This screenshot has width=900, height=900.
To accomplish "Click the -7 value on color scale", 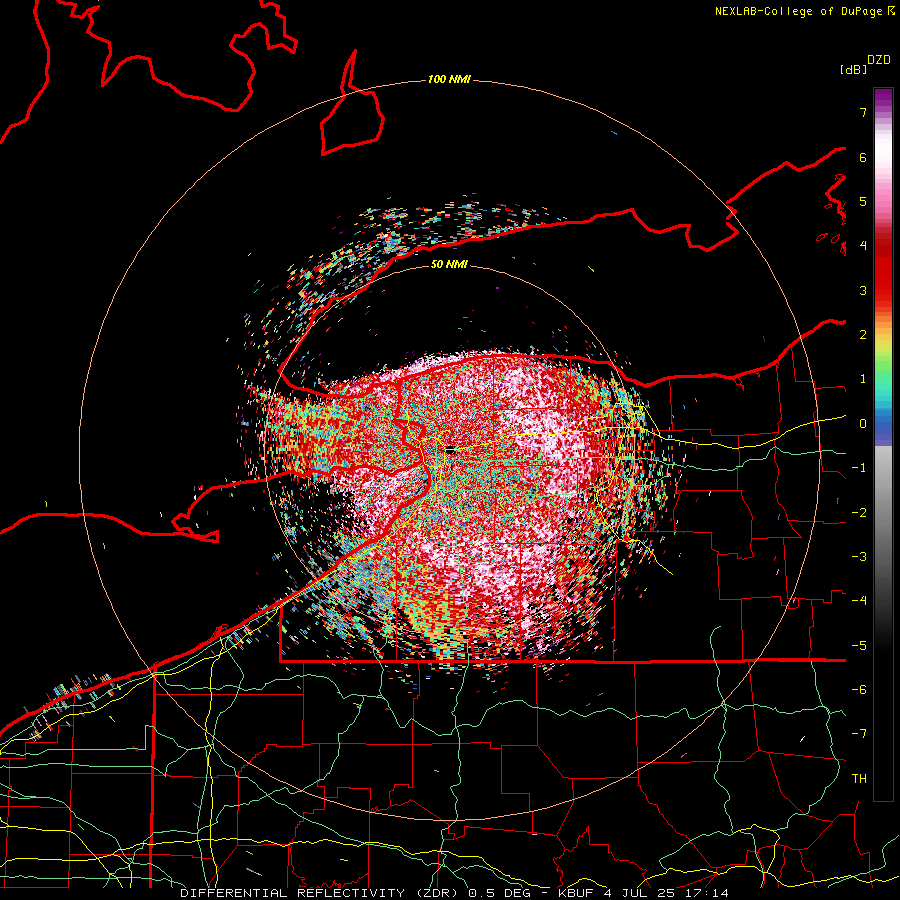I will [859, 734].
